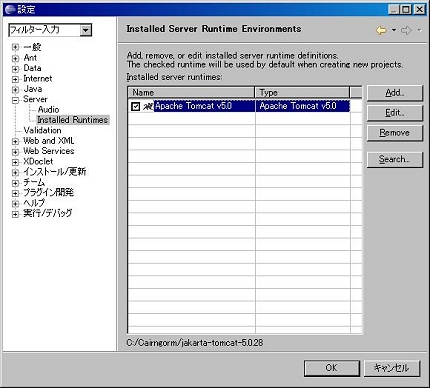Click the Edit.. button
Viewport: 430px width, 388px height.
395,113
